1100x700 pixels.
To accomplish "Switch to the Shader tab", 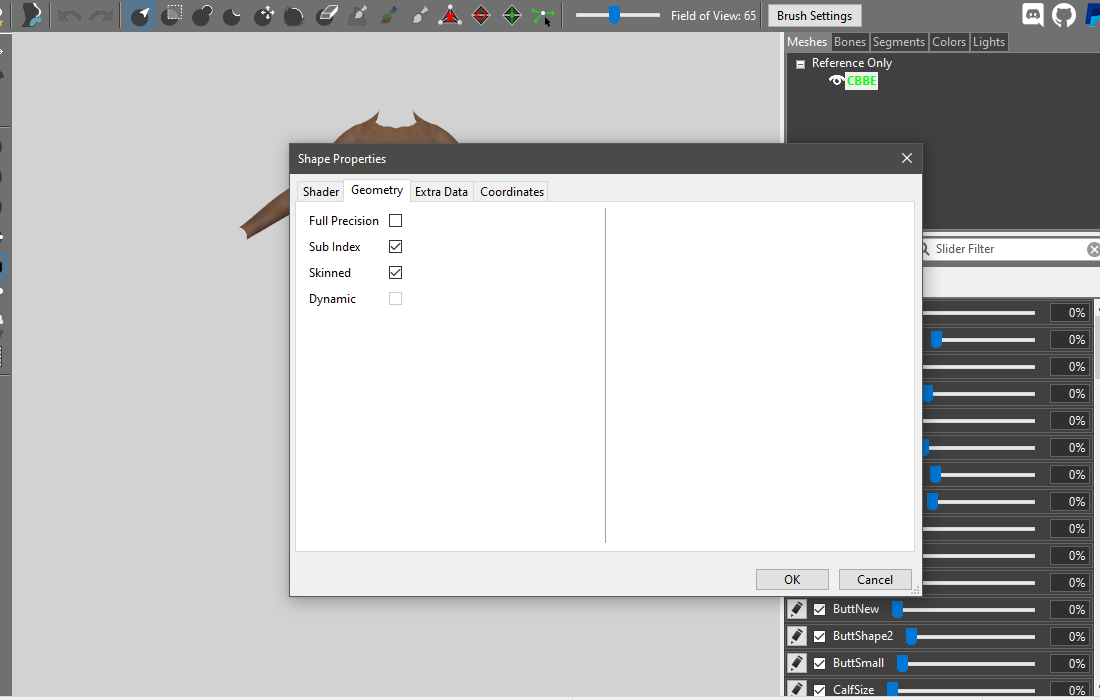I will pyautogui.click(x=321, y=191).
